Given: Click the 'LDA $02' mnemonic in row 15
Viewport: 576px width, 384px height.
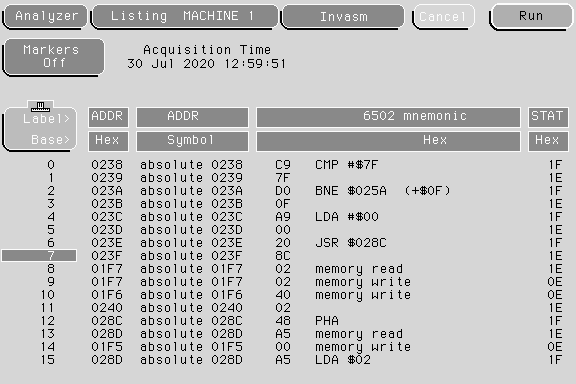Looking at the screenshot, I should 343,360.
